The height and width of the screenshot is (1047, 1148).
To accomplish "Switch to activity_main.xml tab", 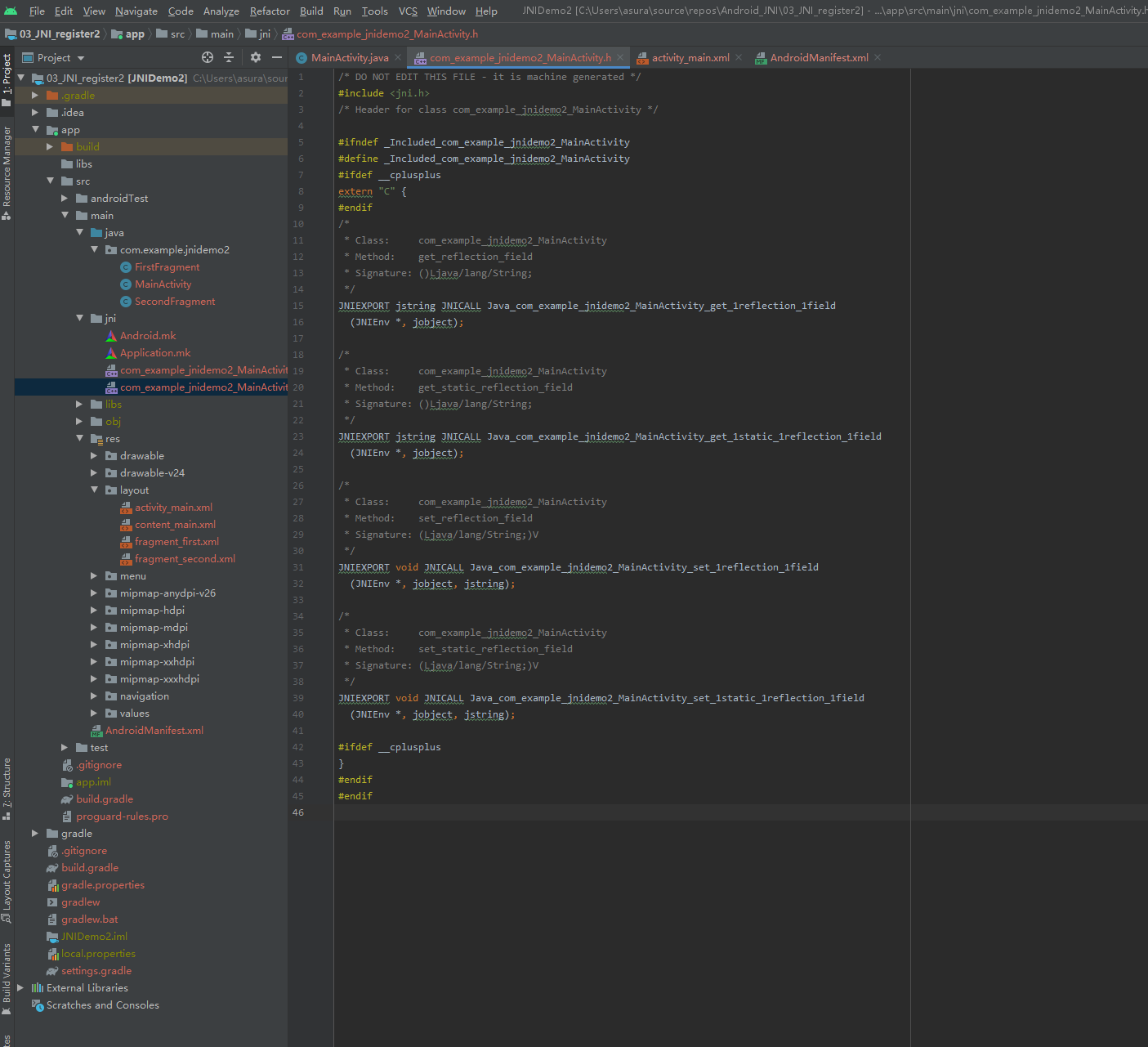I will (x=690, y=57).
